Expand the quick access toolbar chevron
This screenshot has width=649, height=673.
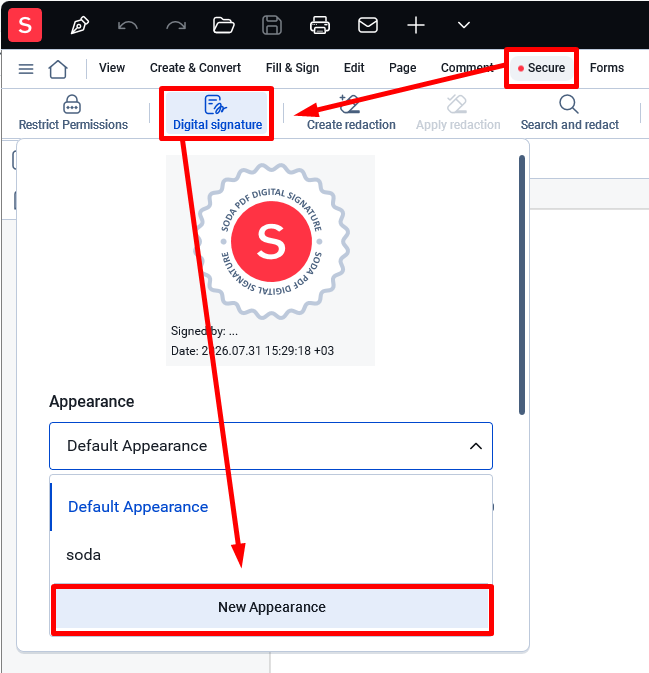pyautogui.click(x=464, y=25)
